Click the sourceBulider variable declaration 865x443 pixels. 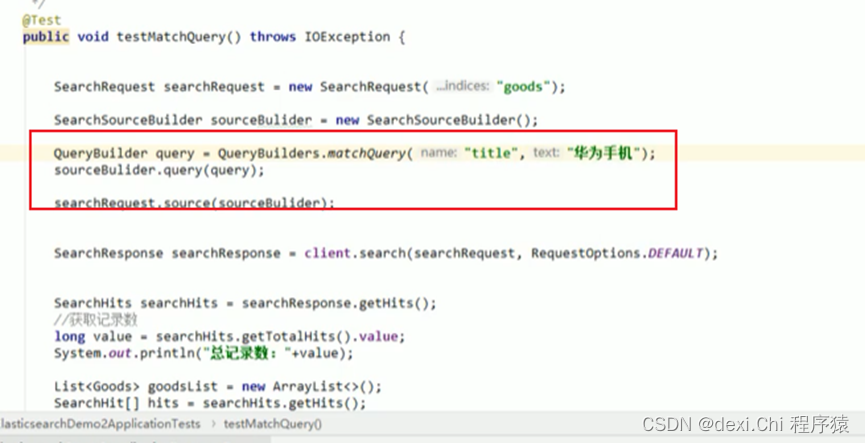[x=261, y=120]
